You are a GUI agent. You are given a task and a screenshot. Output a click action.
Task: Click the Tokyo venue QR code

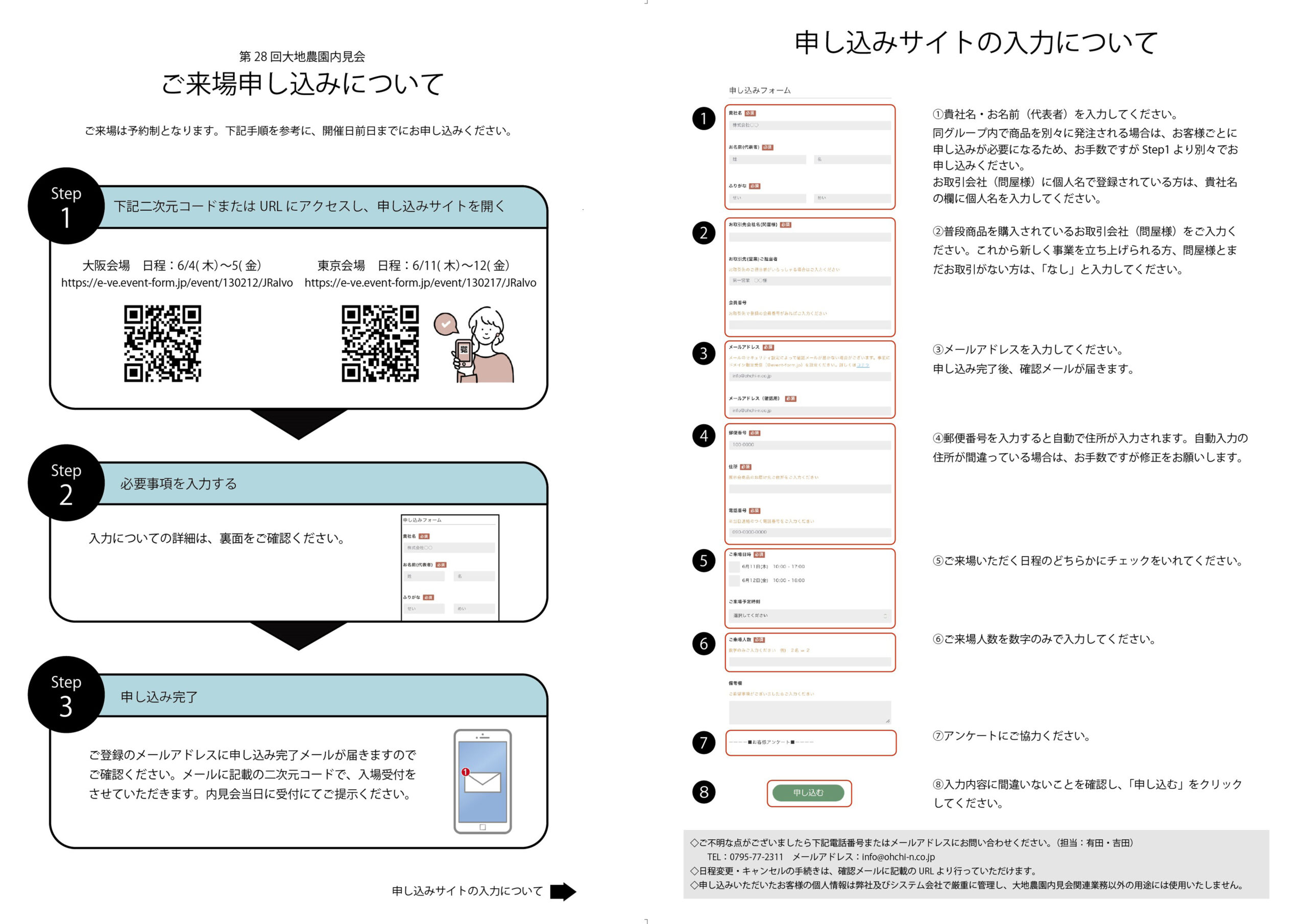click(x=380, y=343)
